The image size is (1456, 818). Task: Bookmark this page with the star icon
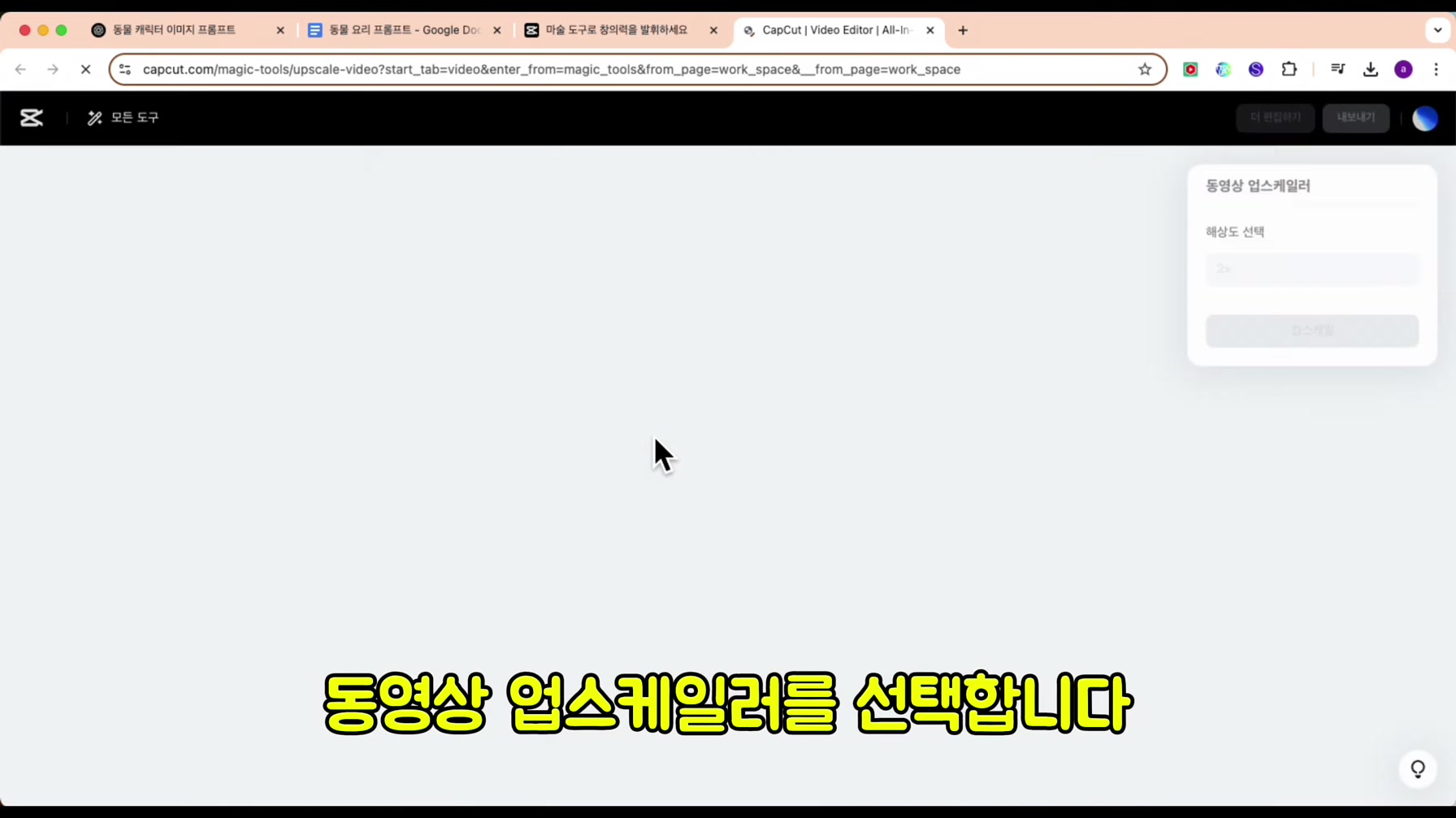(1145, 70)
